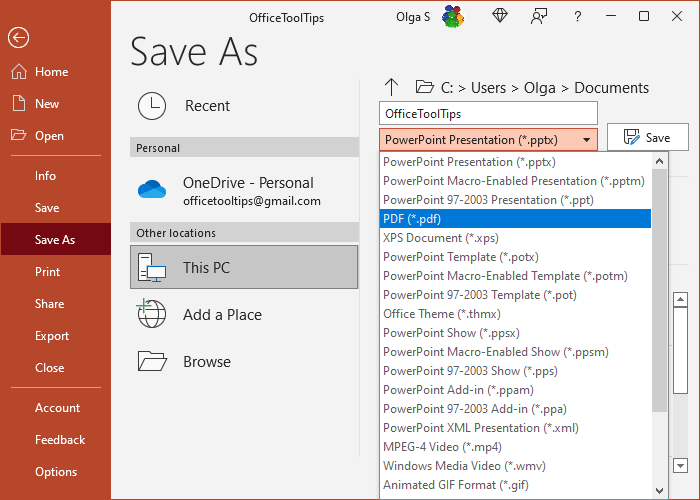Open the Info tab

(56, 175)
